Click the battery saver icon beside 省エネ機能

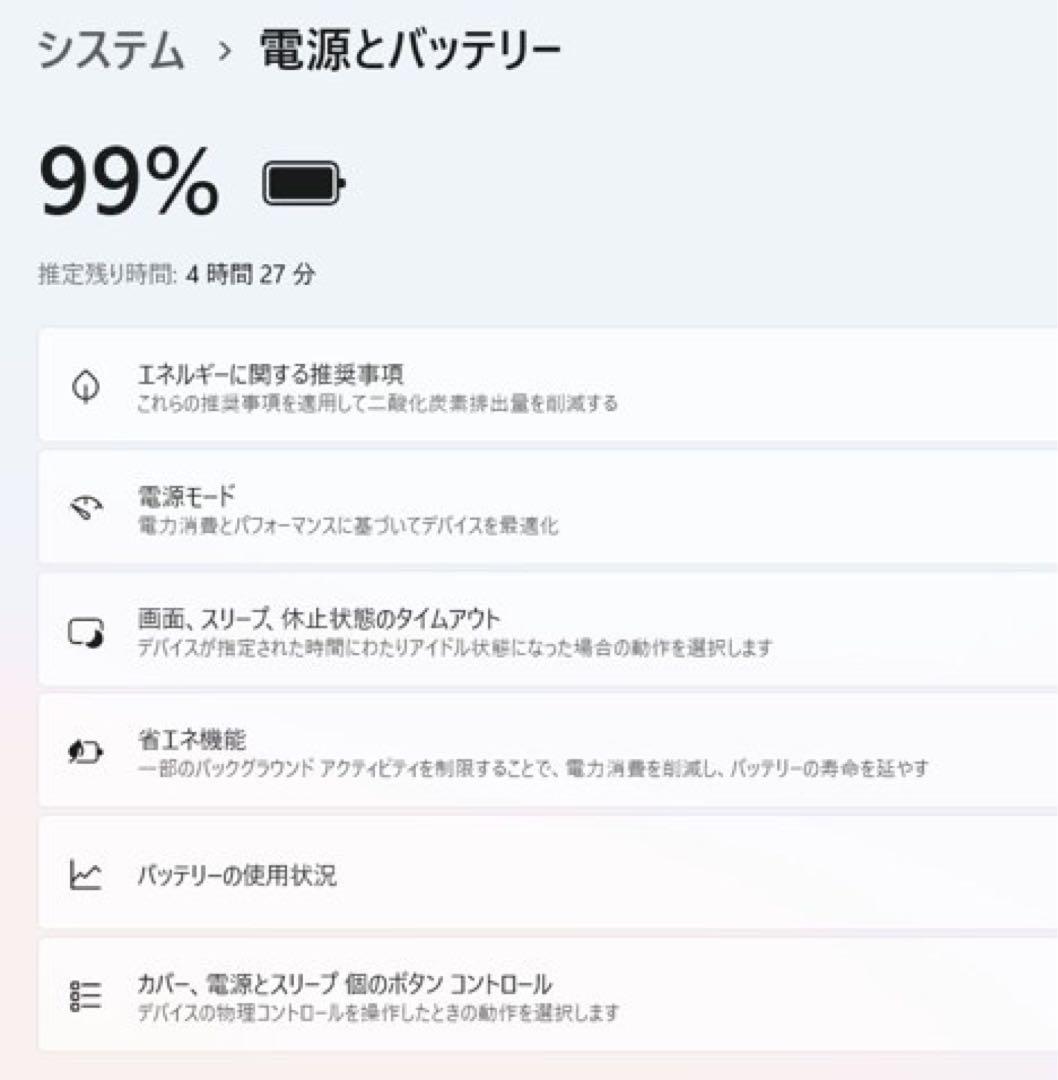85,751
